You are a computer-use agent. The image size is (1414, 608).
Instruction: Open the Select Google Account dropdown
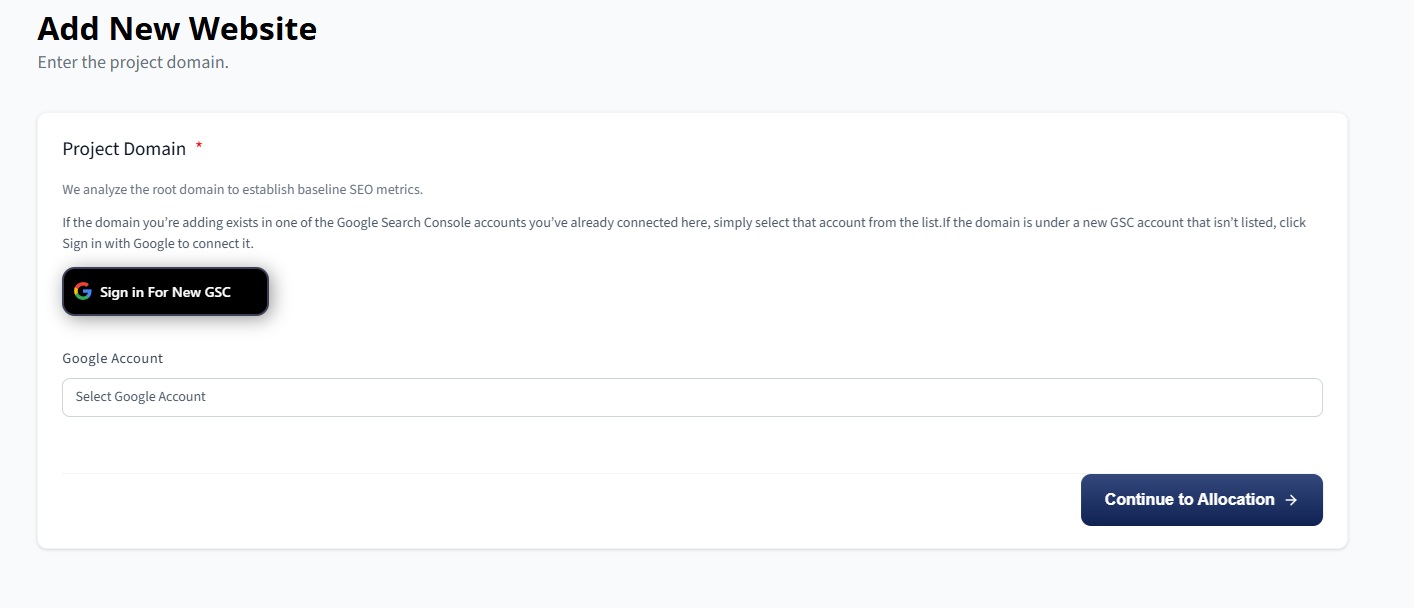(691, 397)
